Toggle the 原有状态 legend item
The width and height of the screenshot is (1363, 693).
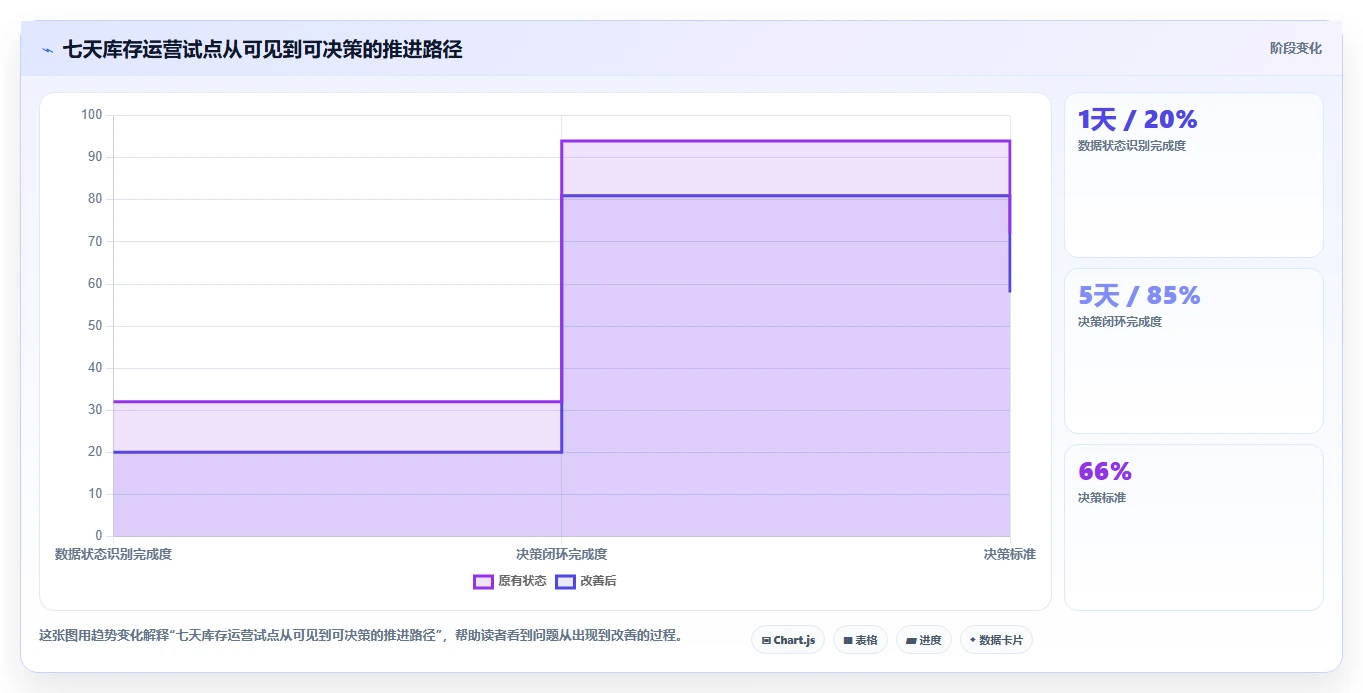(510, 581)
